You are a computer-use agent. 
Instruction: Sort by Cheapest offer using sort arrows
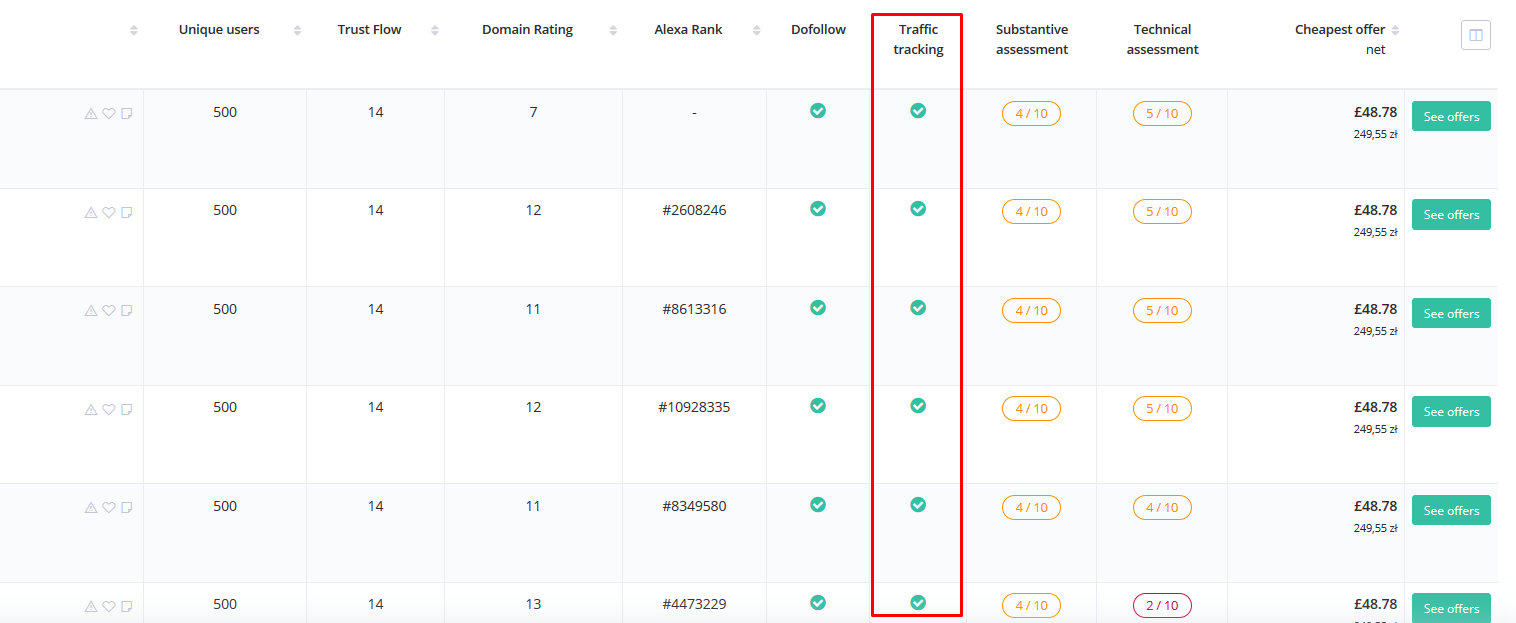1395,30
